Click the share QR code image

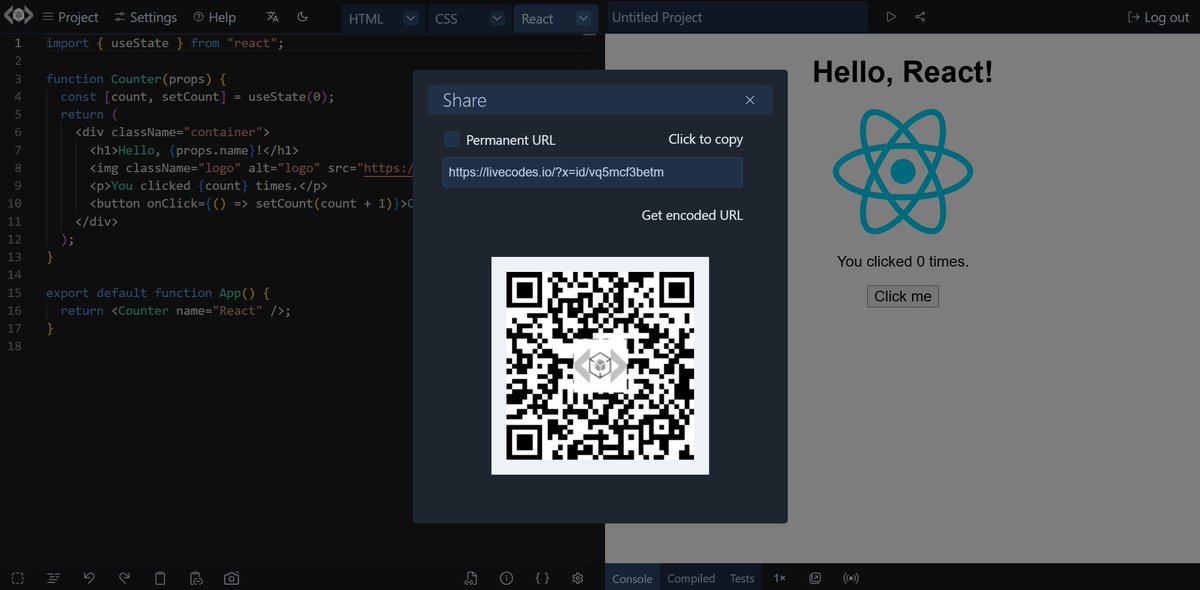point(600,366)
